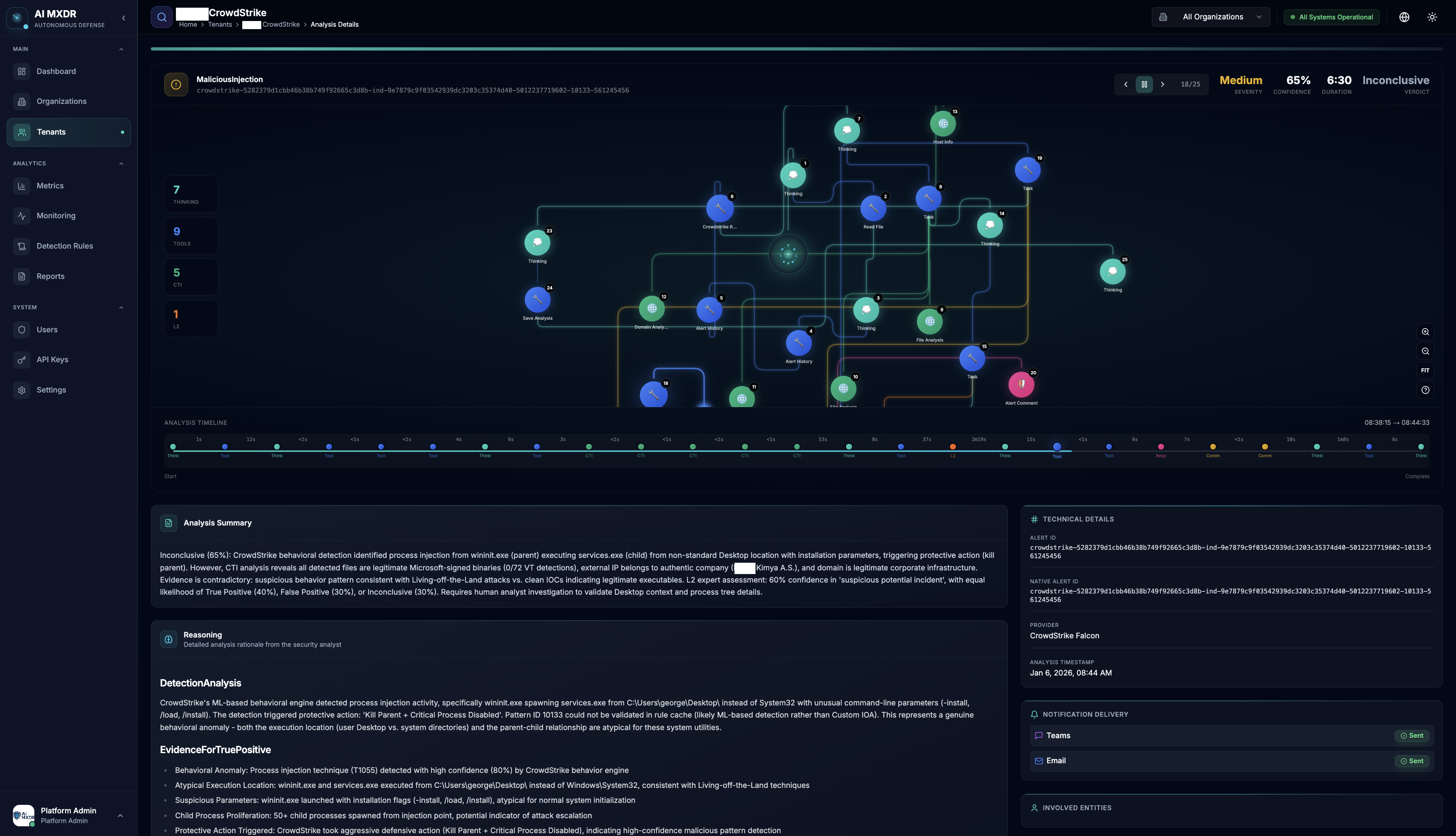Click the Resp marker on timeline

point(1161,447)
